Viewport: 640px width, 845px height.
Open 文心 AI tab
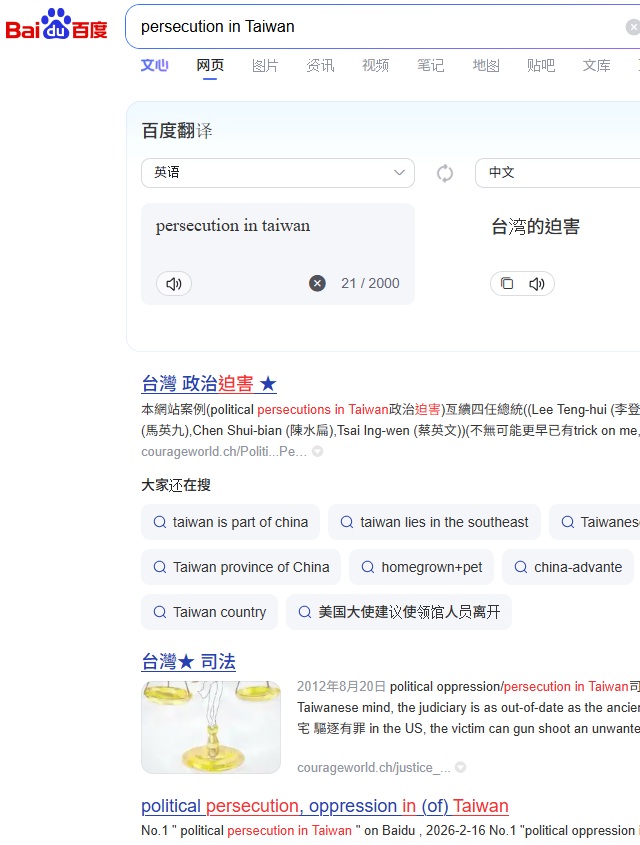click(x=154, y=66)
